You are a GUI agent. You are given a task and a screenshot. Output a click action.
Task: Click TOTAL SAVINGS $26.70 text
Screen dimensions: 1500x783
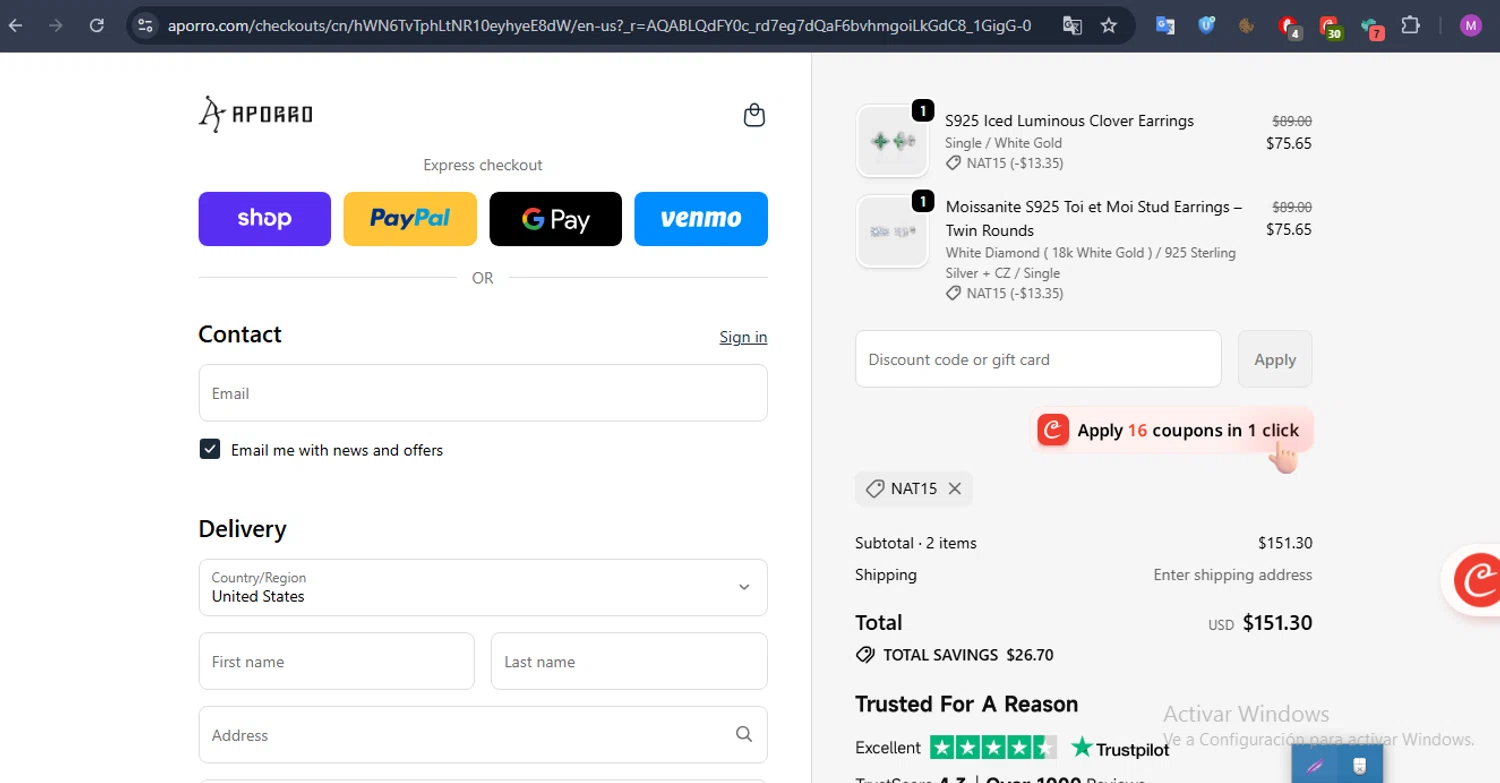(x=968, y=655)
